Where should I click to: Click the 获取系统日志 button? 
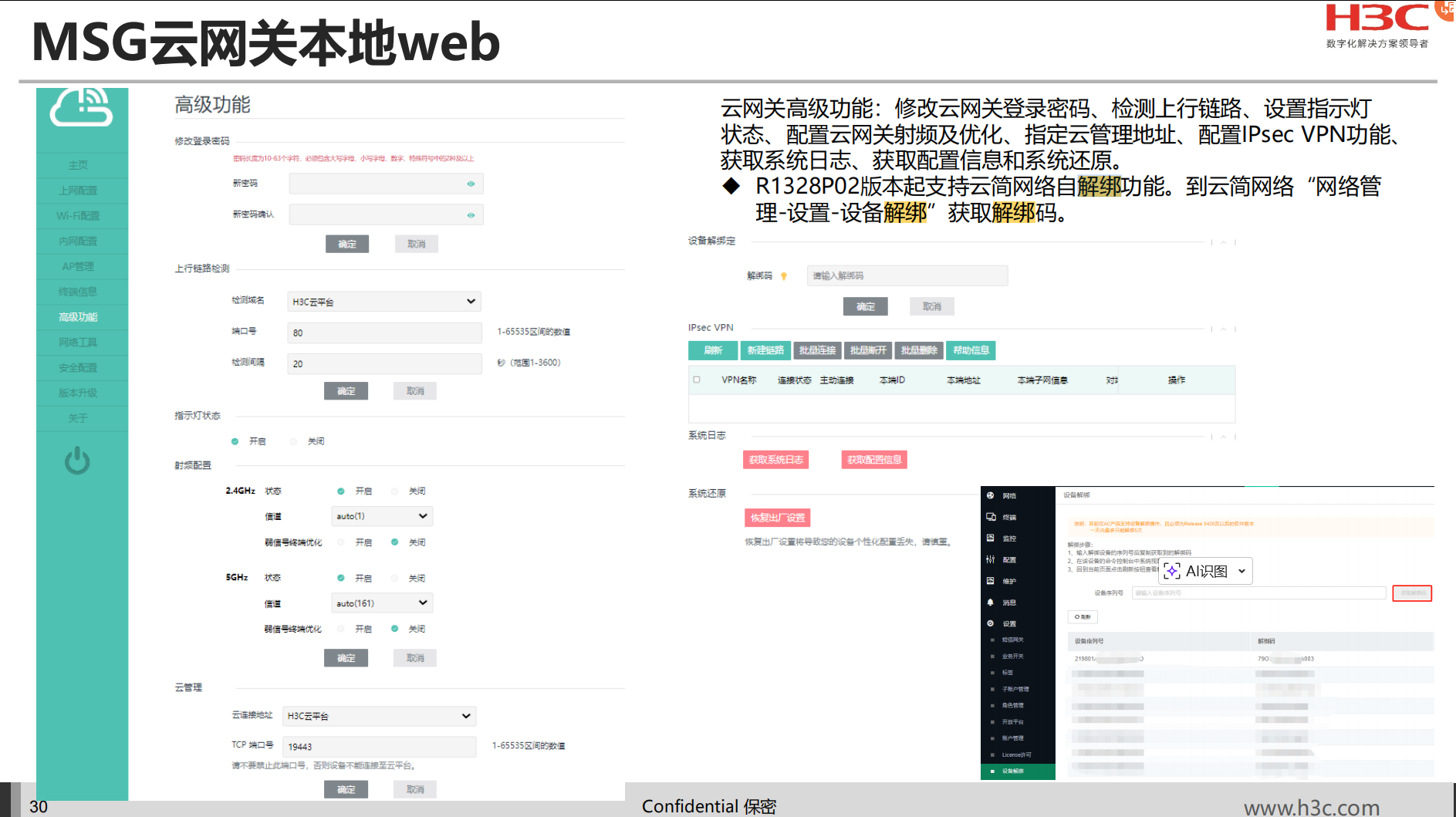point(776,460)
